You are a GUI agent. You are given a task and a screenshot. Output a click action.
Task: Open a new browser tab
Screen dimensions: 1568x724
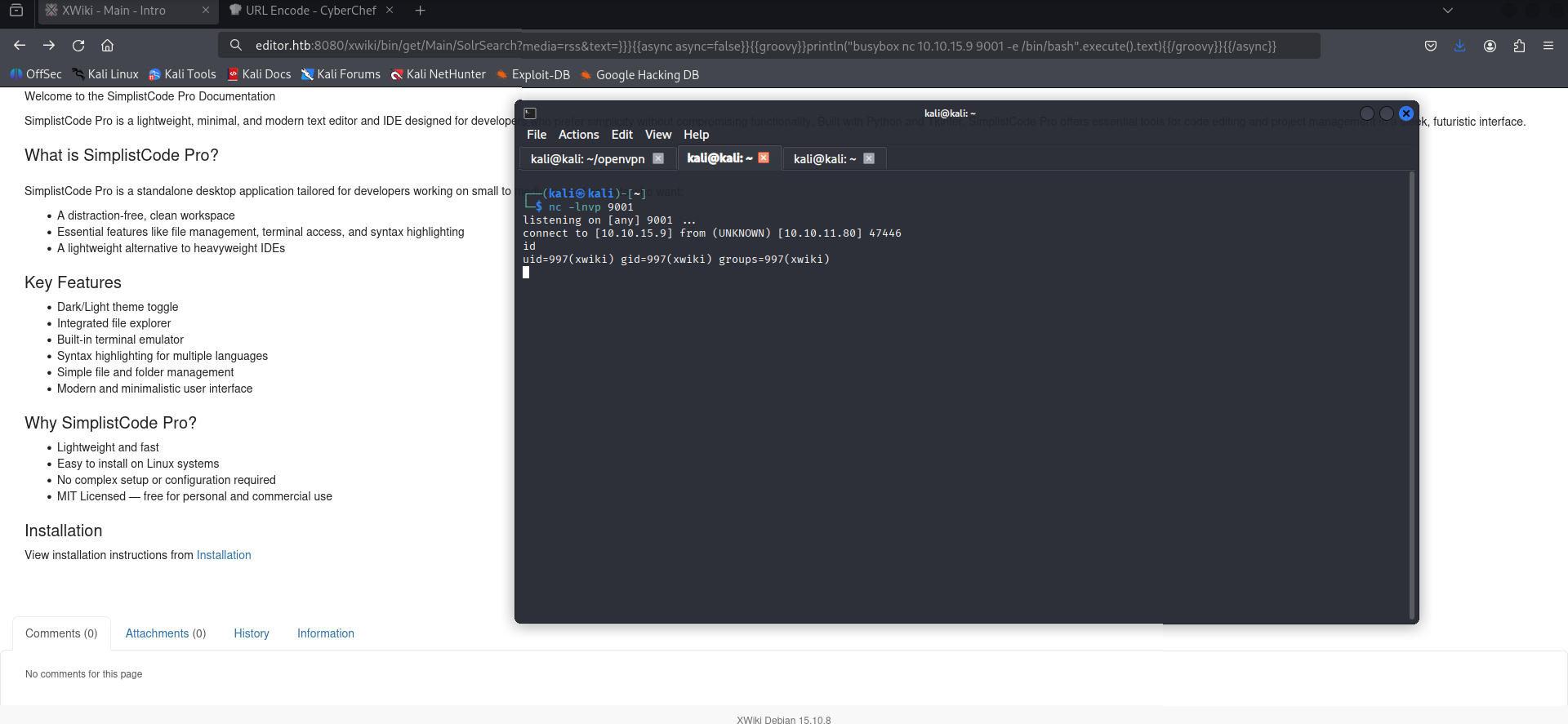[x=420, y=11]
